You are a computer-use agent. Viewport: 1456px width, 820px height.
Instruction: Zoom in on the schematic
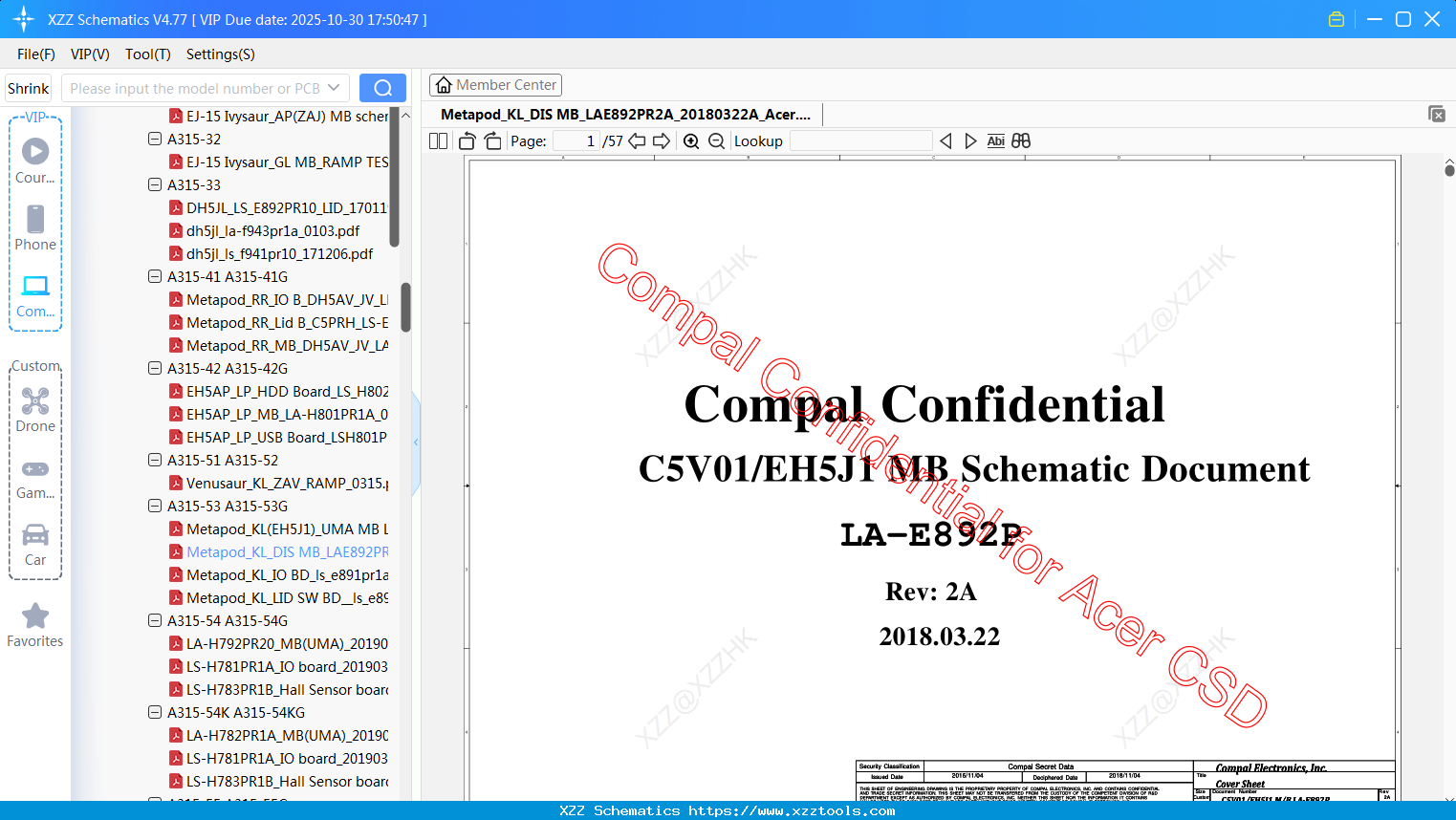tap(691, 141)
